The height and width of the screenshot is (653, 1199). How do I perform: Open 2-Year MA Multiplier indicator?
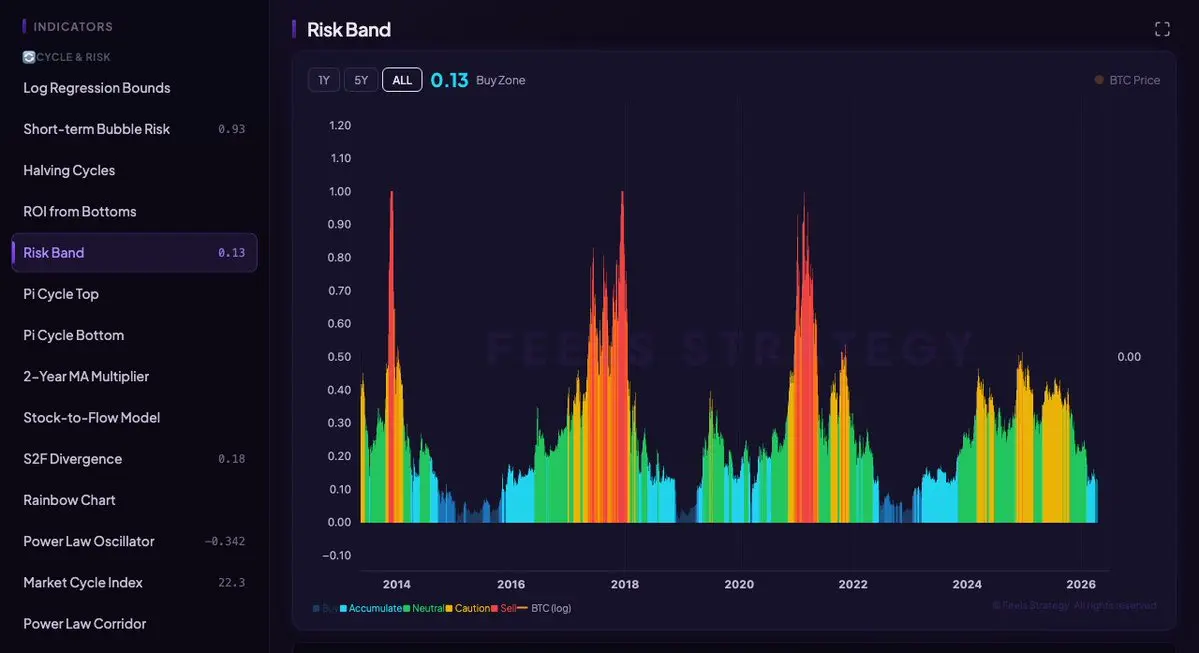134,376
